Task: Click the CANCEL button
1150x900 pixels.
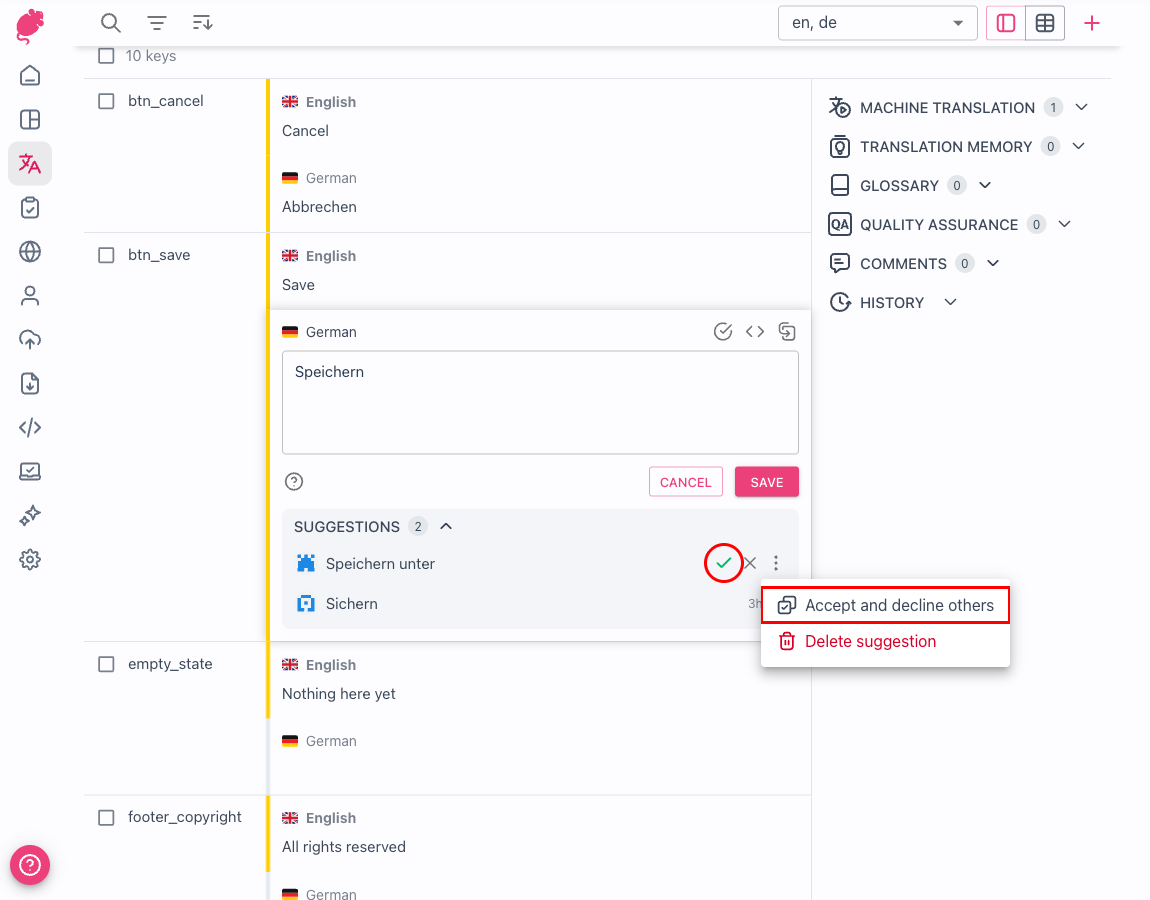Action: coord(686,482)
